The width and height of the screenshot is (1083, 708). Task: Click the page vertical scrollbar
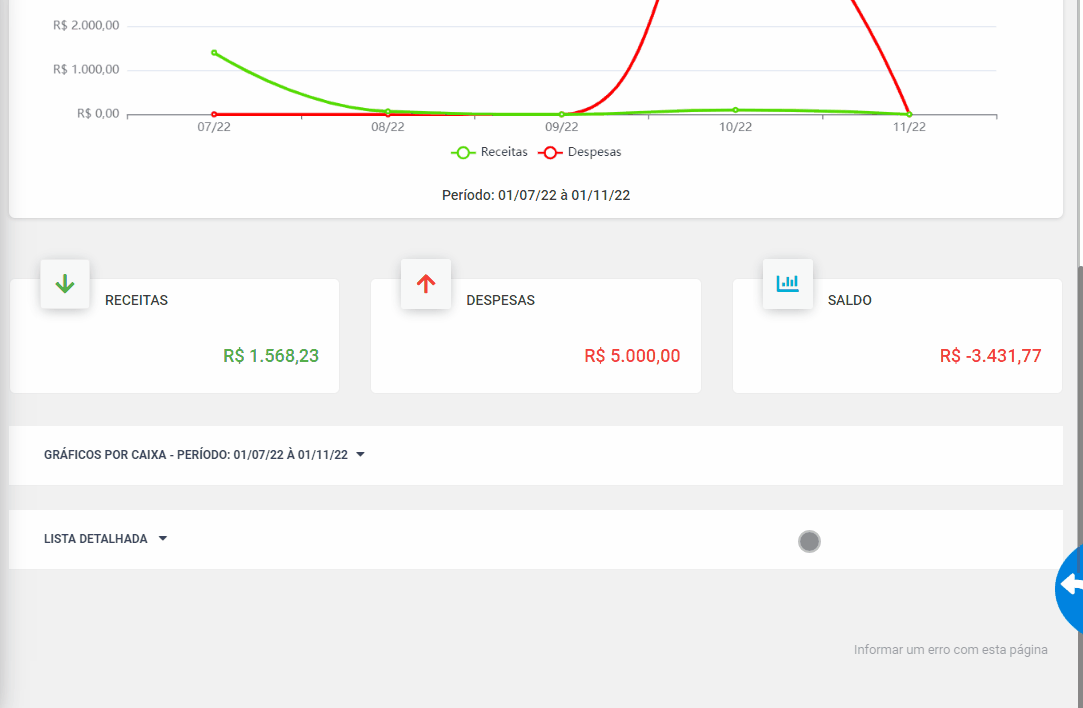[x=1080, y=421]
